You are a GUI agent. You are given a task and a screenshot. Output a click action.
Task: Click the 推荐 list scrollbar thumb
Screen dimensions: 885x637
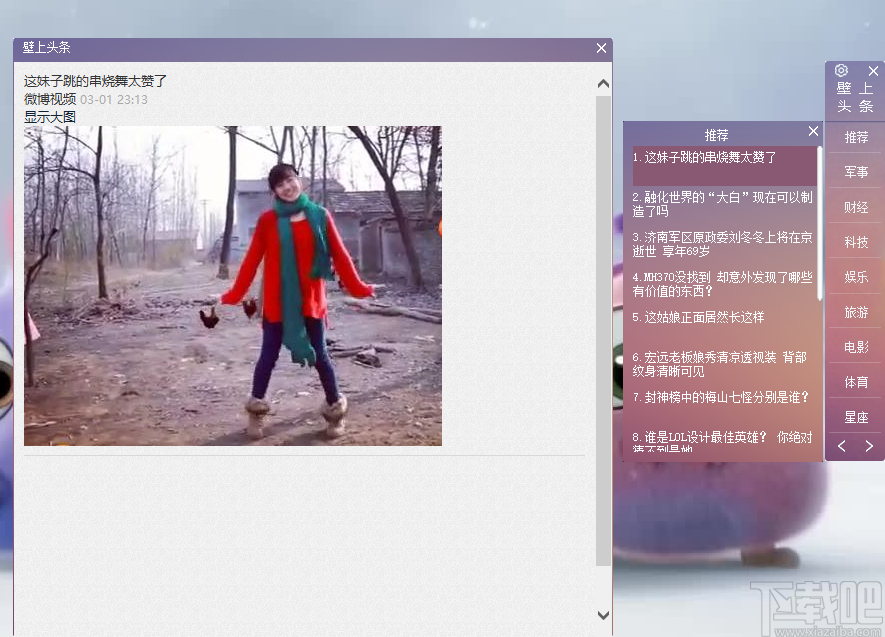820,223
